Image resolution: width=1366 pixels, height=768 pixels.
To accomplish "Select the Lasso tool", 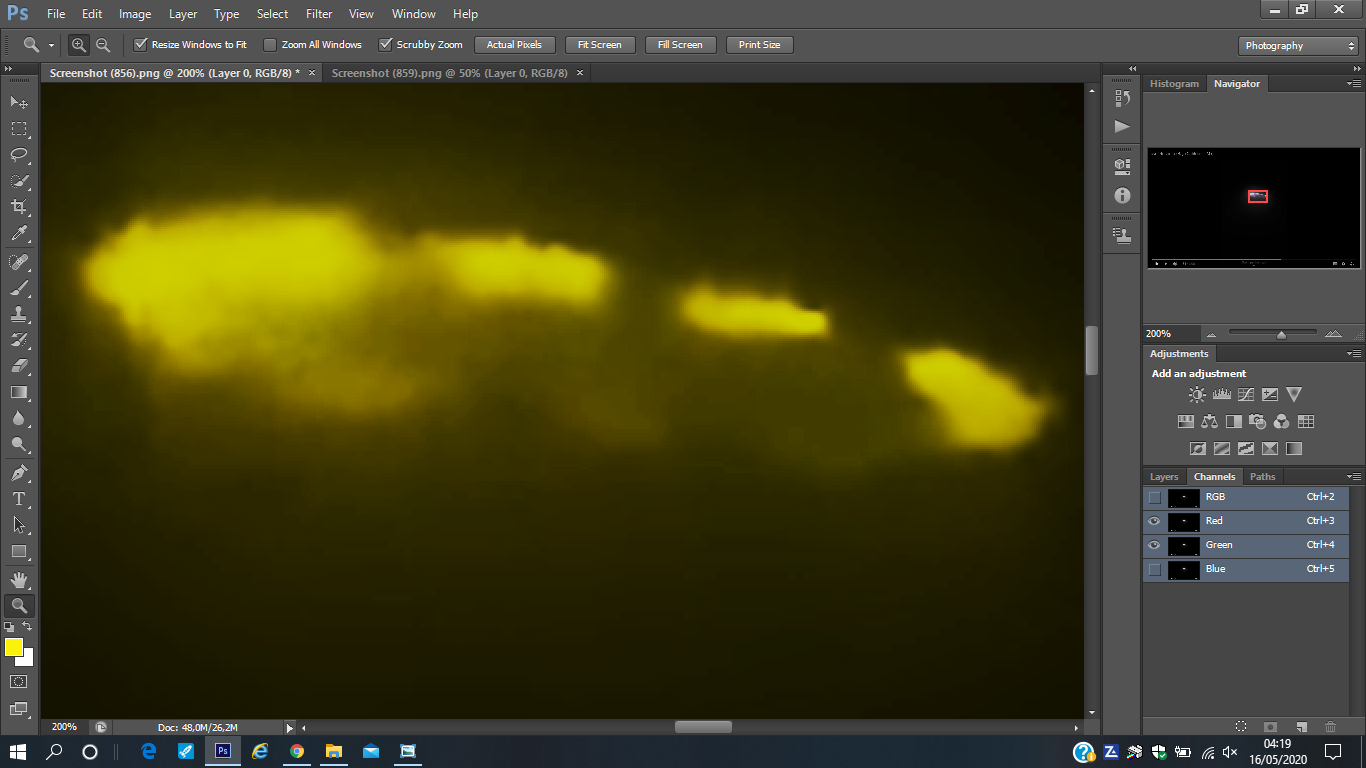I will click(x=19, y=155).
